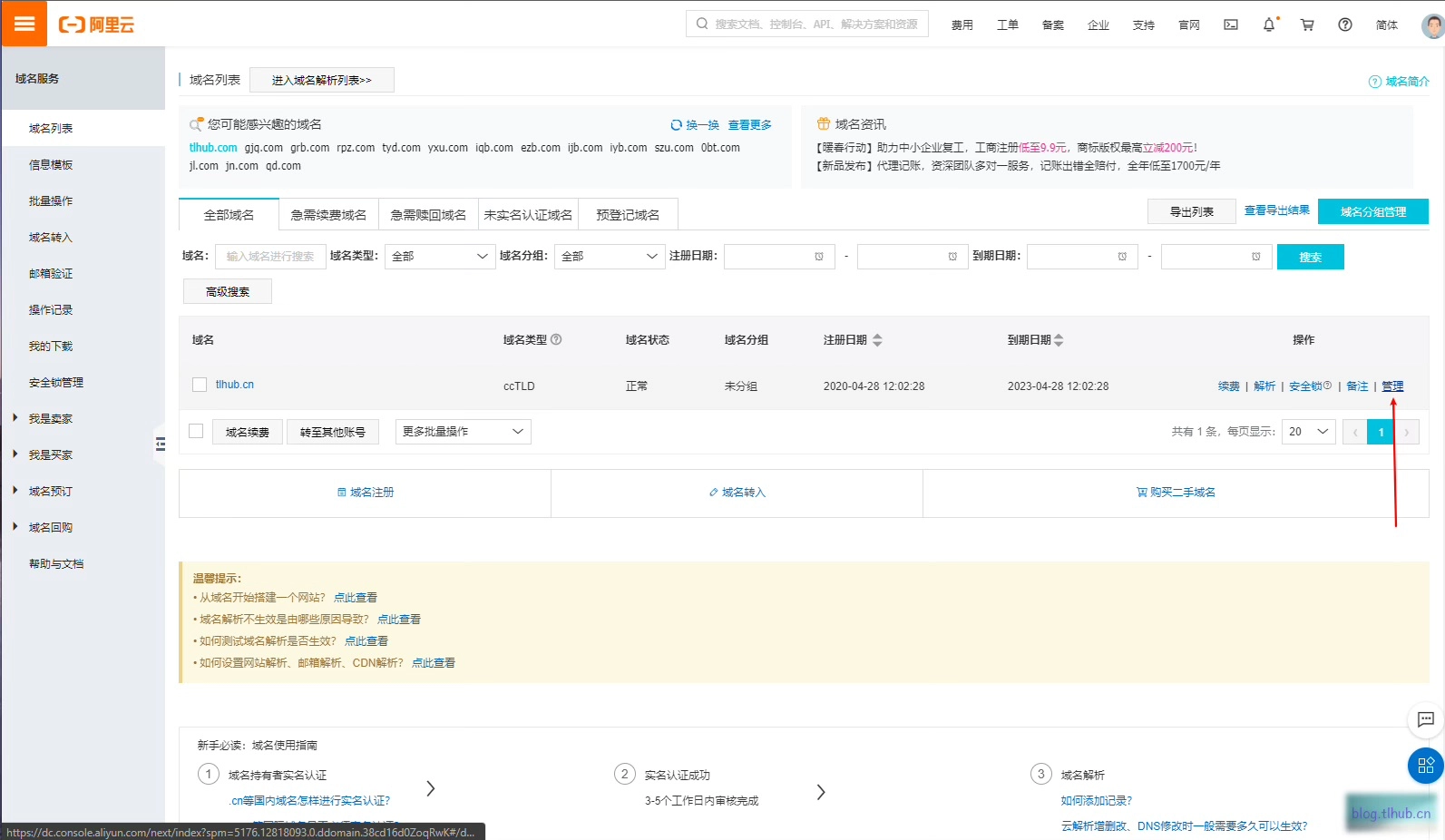
Task: Open the 更多批量操作 dropdown
Action: (464, 432)
